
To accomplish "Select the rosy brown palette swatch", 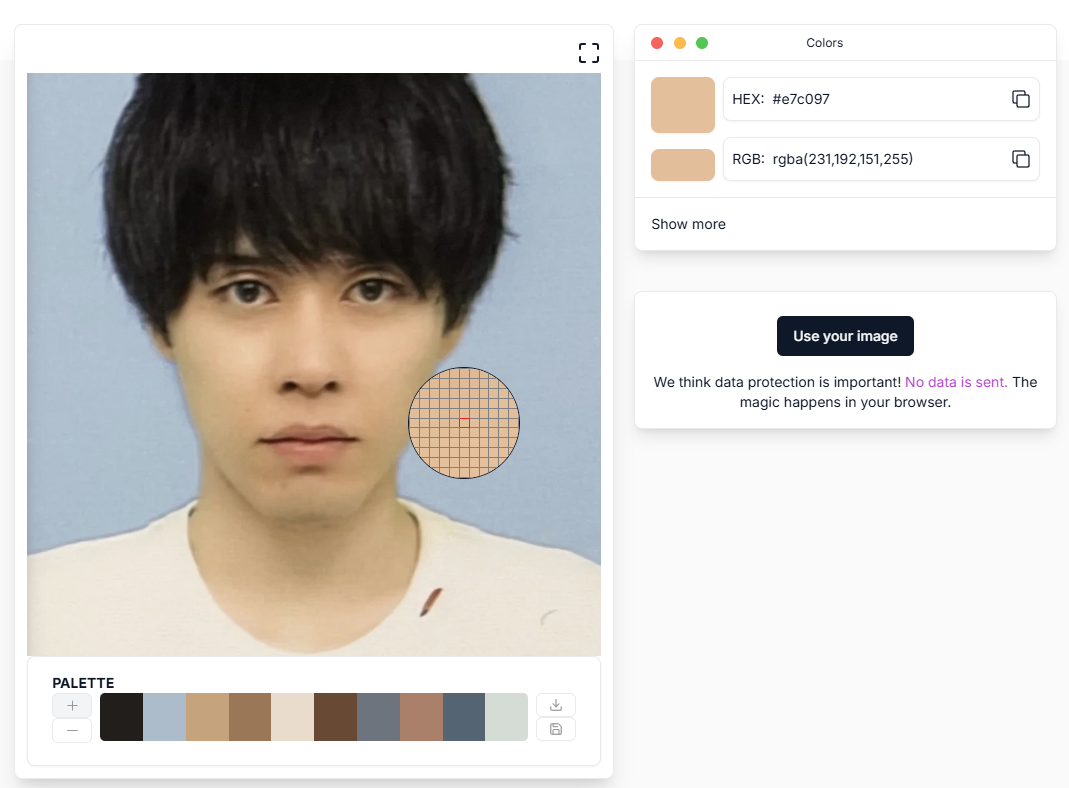I will tap(421, 717).
